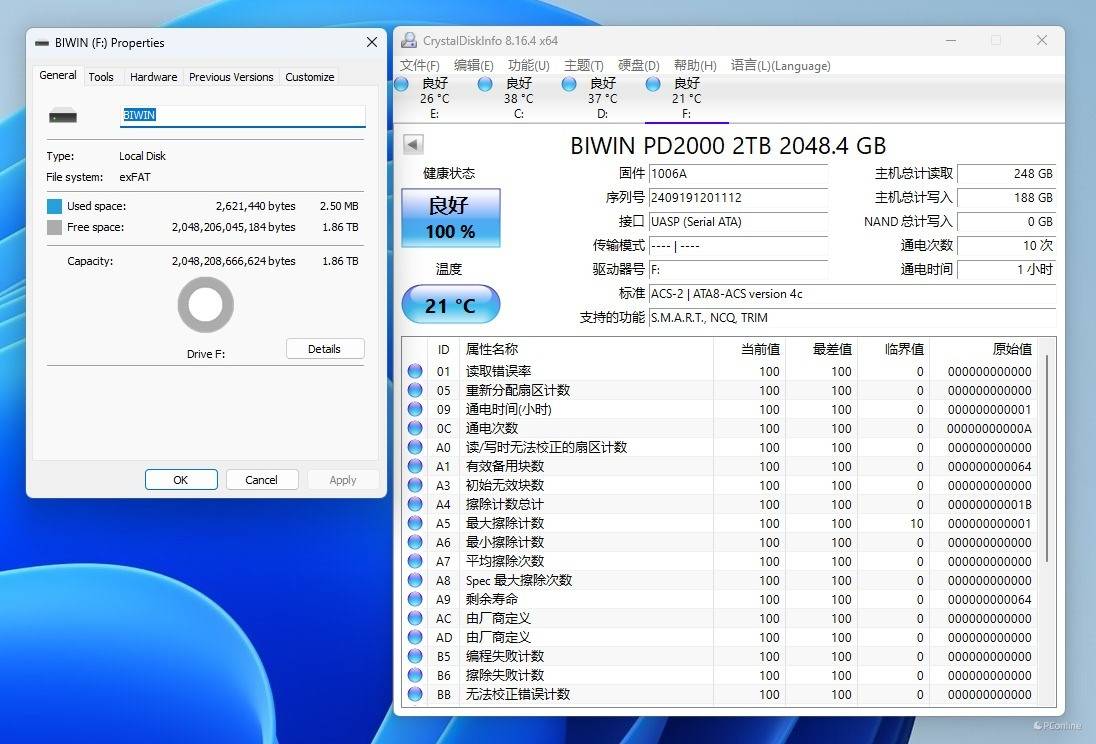This screenshot has width=1096, height=744.
Task: Click status orb of attribute 01 读取错误率
Action: pos(415,371)
